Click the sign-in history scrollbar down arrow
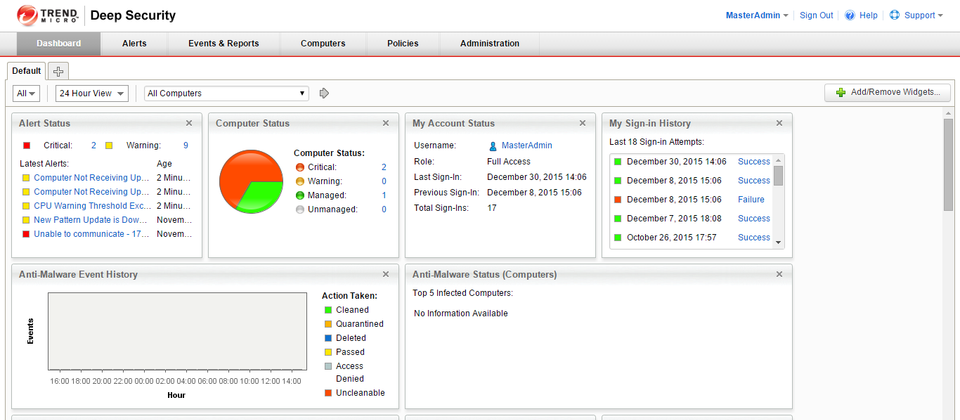Screen dimensions: 960x420 coord(779,242)
